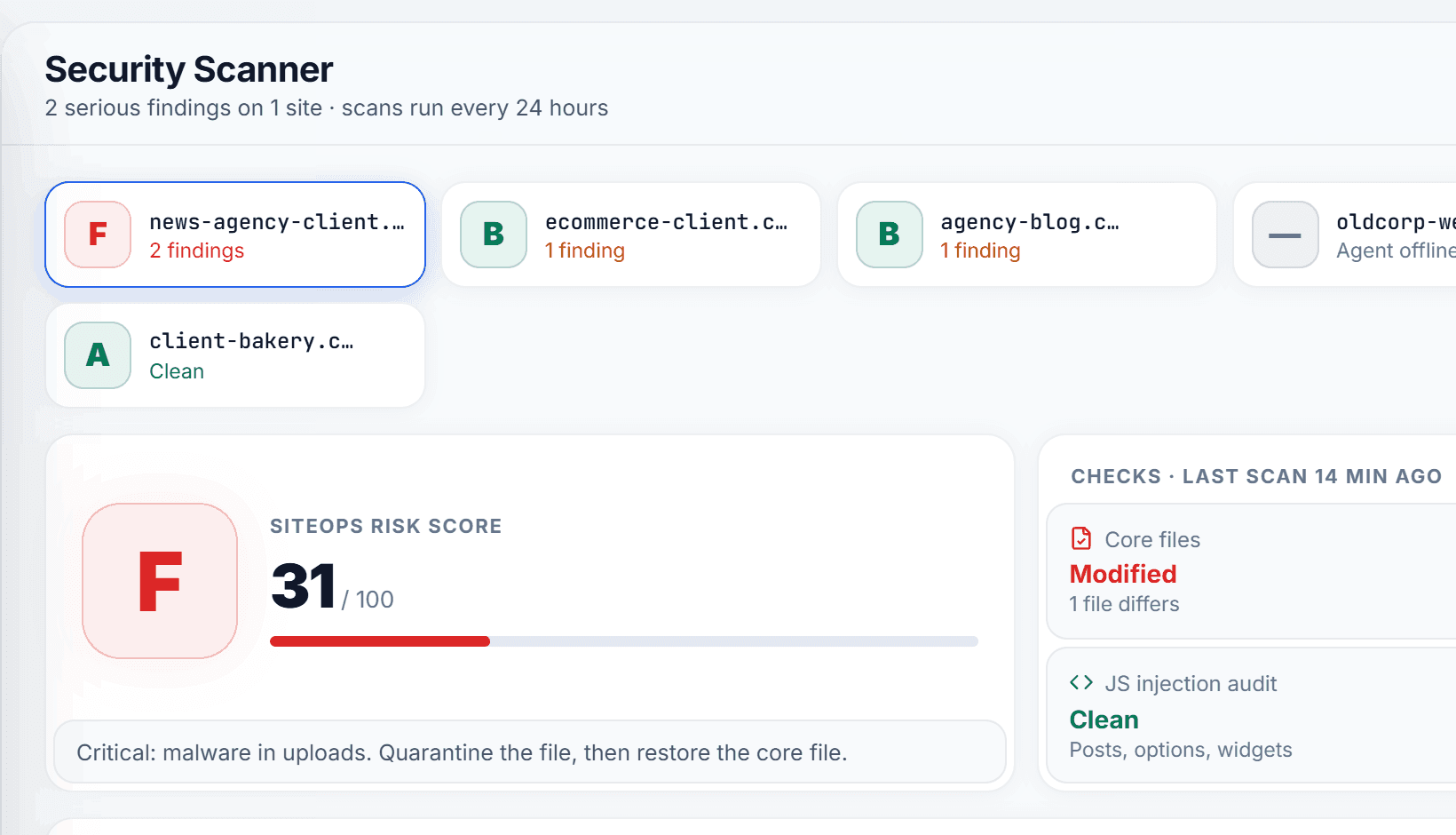Select the news-agency-client site card
Screen dimensions: 1456x835
(235, 235)
